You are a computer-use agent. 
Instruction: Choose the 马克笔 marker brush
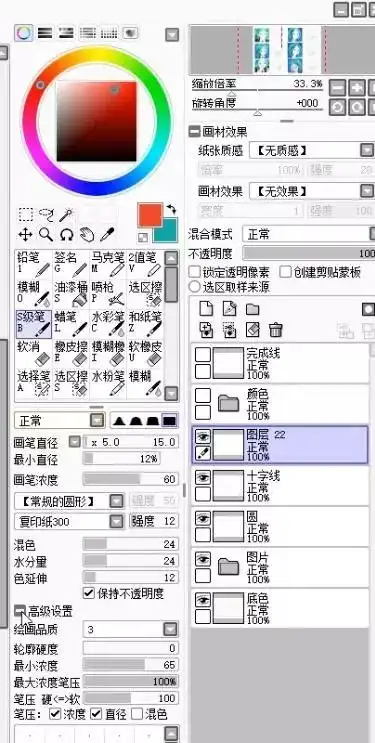pyautogui.click(x=108, y=264)
